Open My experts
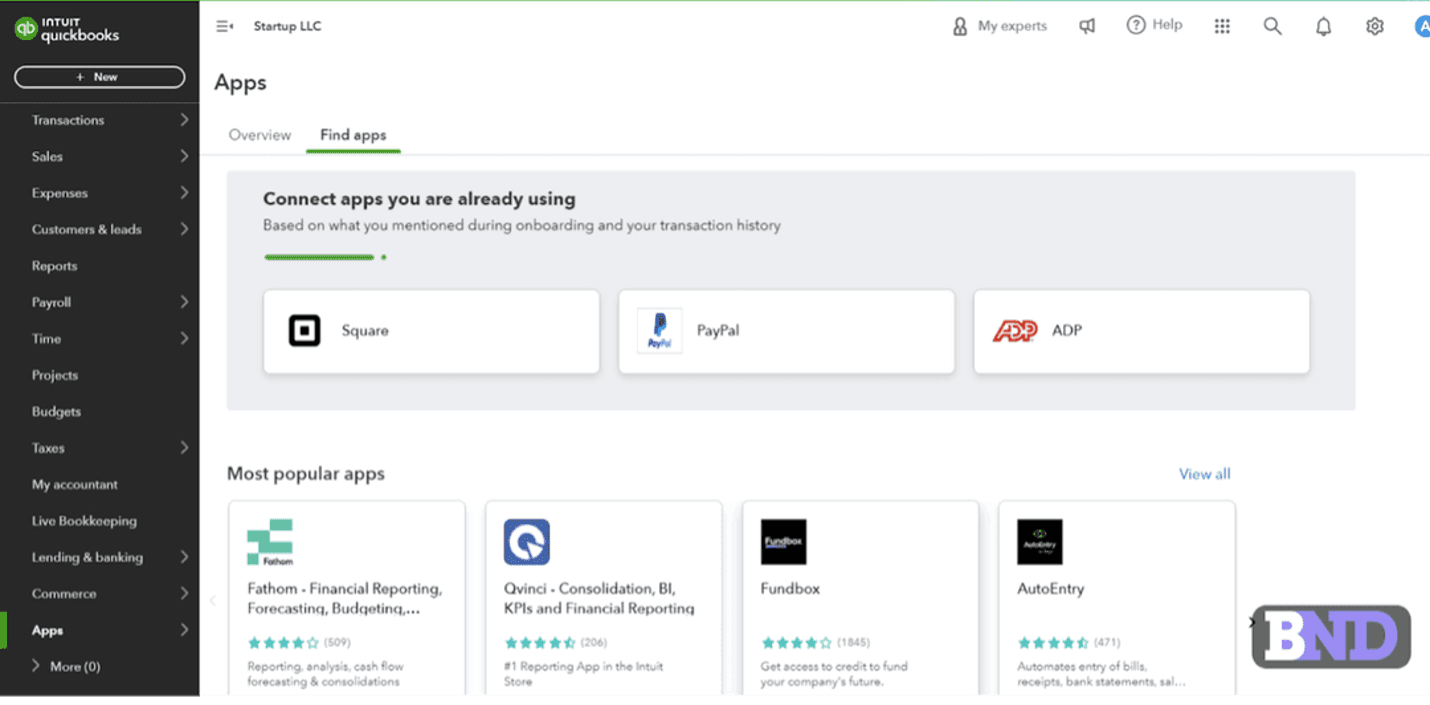The height and width of the screenshot is (705, 1430). [999, 26]
